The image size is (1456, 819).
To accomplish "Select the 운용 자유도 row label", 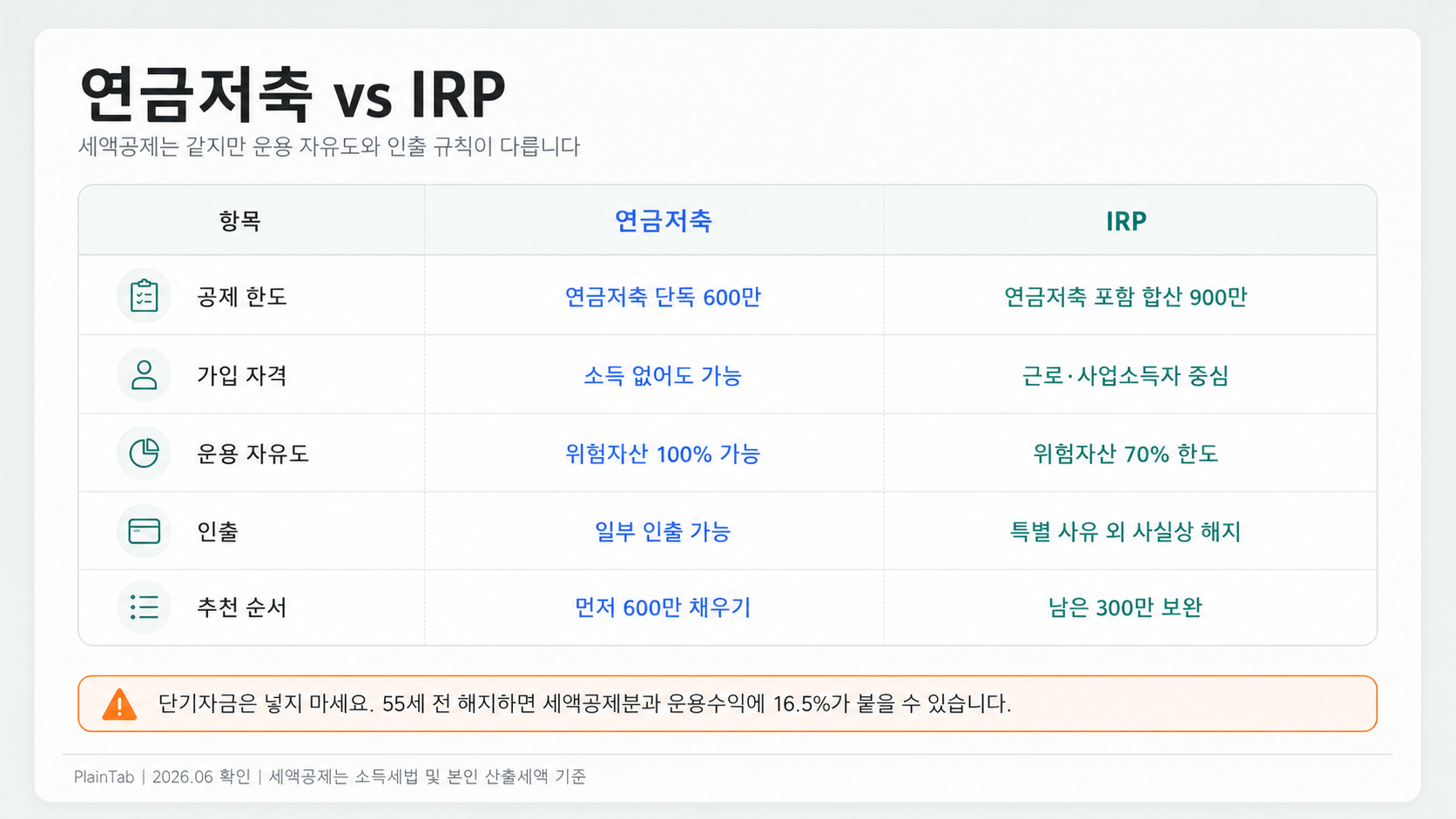I will click(x=253, y=453).
